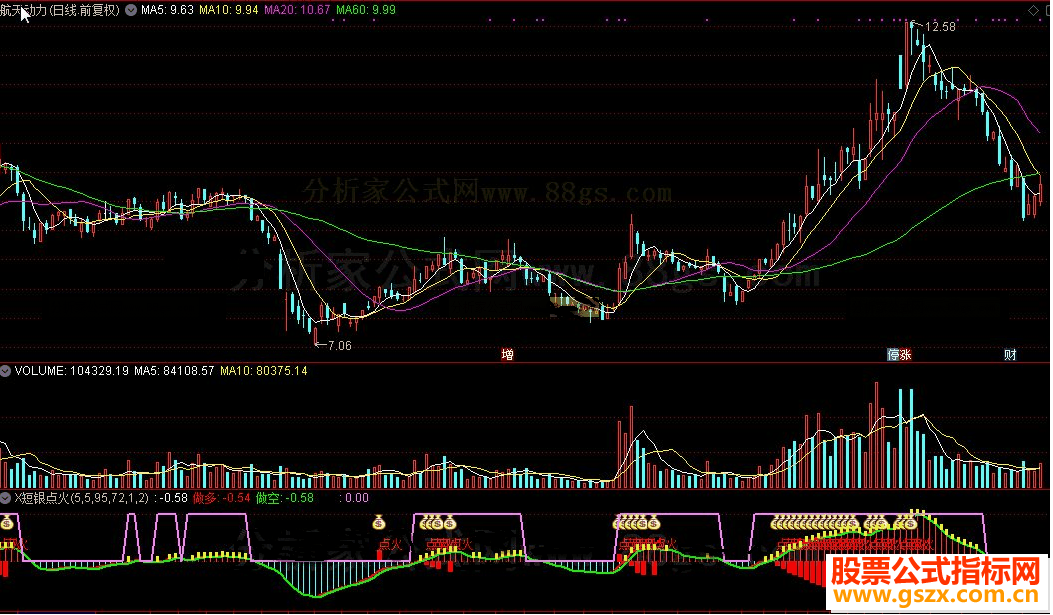Click the MA60: 9.99 label
Image resolution: width=1053 pixels, height=615 pixels.
click(365, 10)
